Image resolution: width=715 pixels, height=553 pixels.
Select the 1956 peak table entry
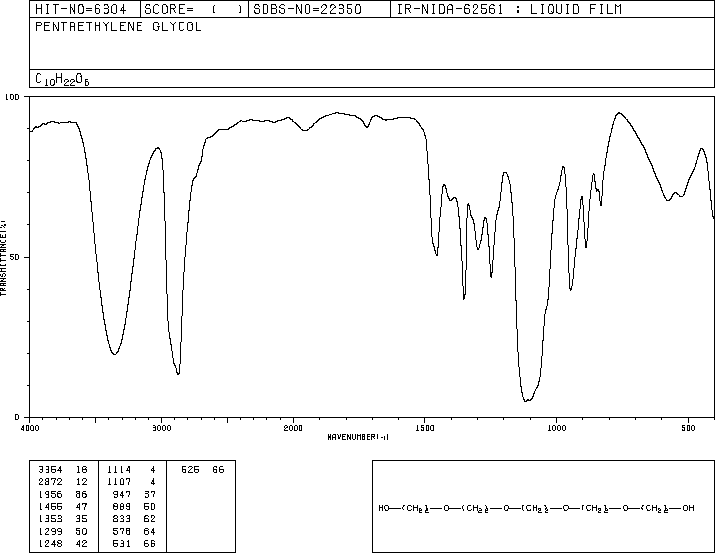[x=63, y=494]
